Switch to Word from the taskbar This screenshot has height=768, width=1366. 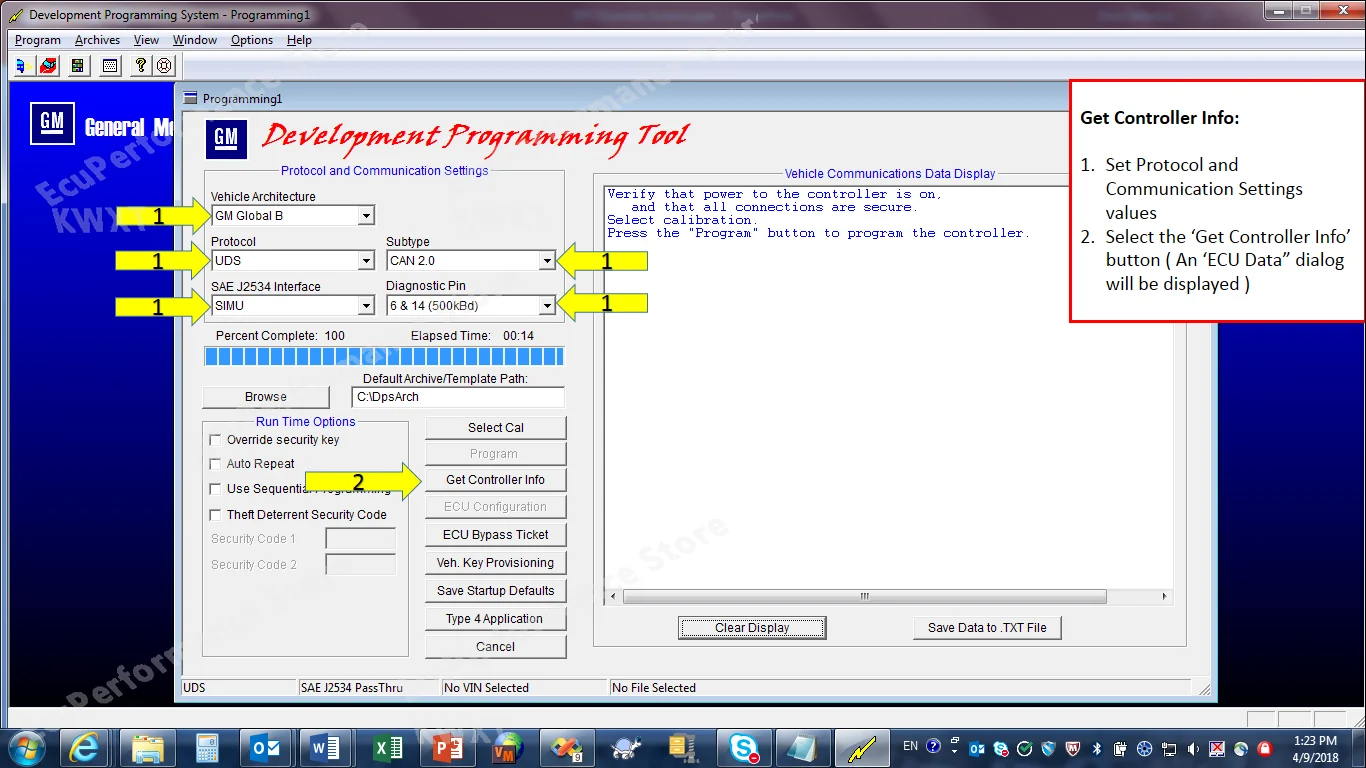tap(326, 748)
